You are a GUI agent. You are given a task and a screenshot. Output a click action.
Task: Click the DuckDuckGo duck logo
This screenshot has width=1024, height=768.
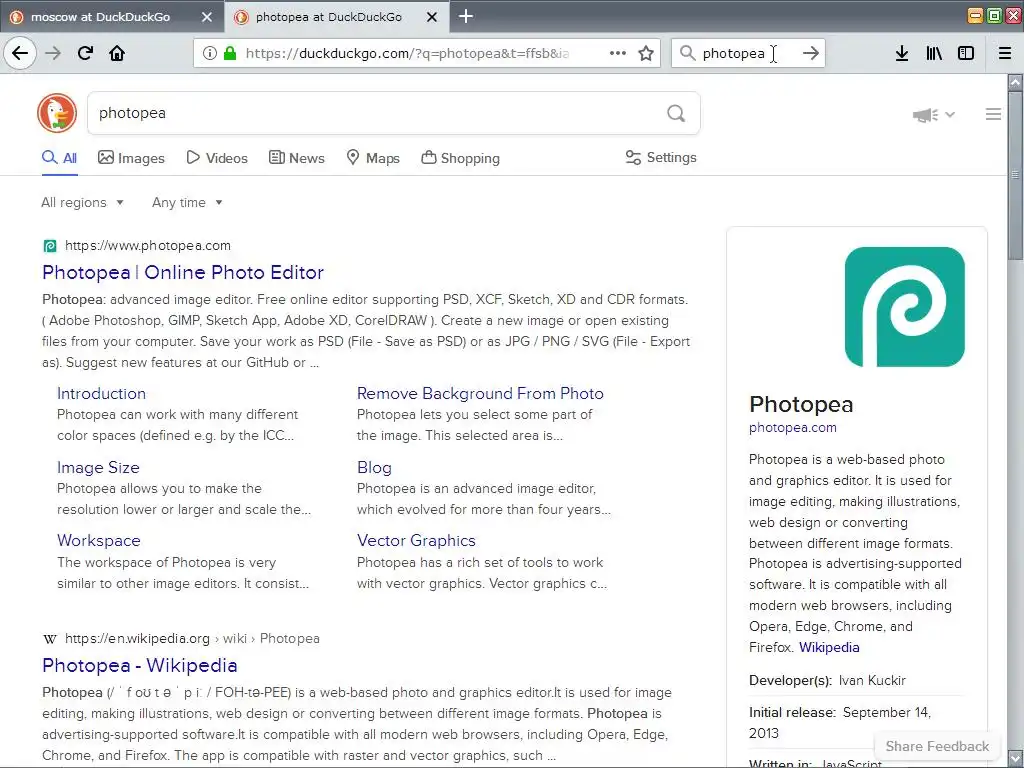pos(57,113)
